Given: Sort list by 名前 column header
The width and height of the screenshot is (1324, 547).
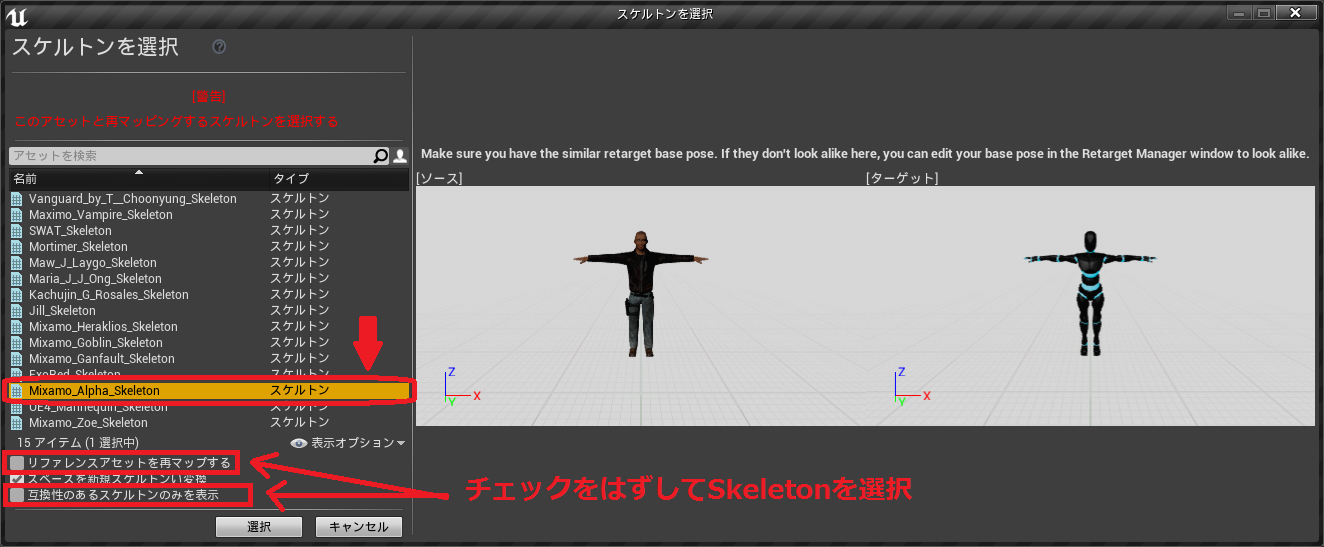Looking at the screenshot, I should pyautogui.click(x=138, y=179).
